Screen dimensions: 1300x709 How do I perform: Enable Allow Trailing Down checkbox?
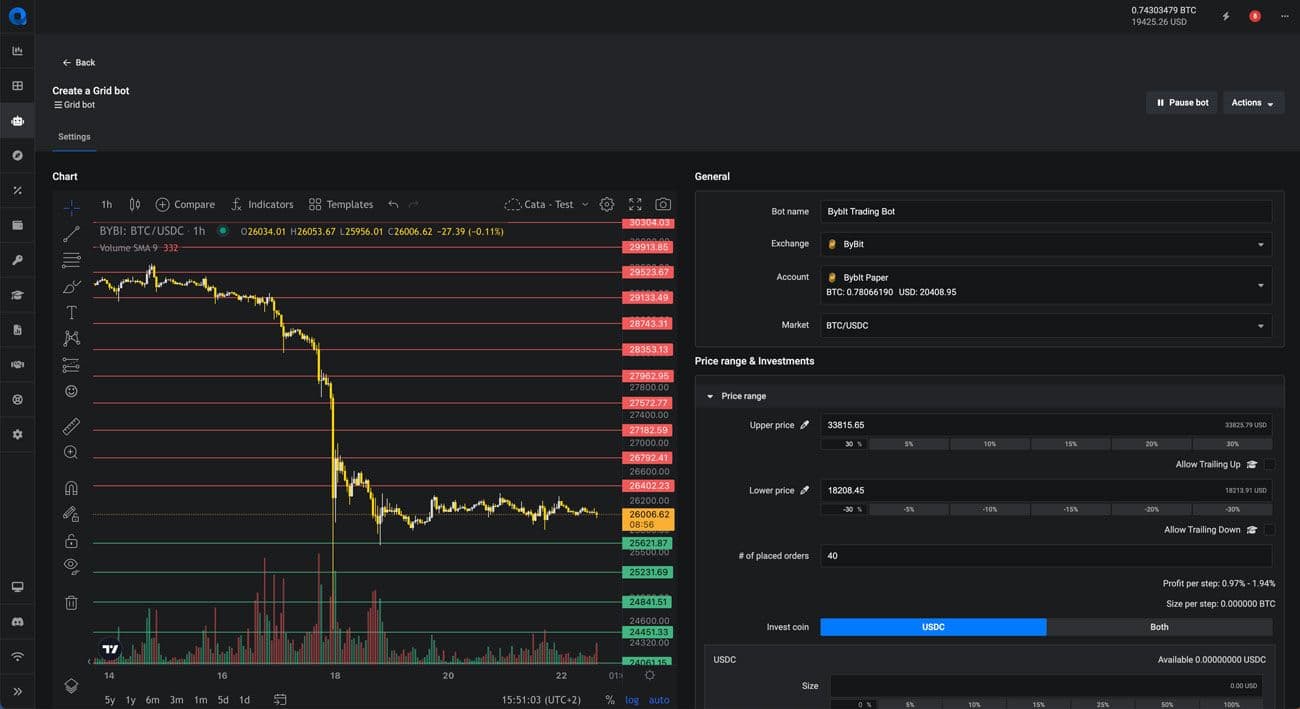[1269, 530]
